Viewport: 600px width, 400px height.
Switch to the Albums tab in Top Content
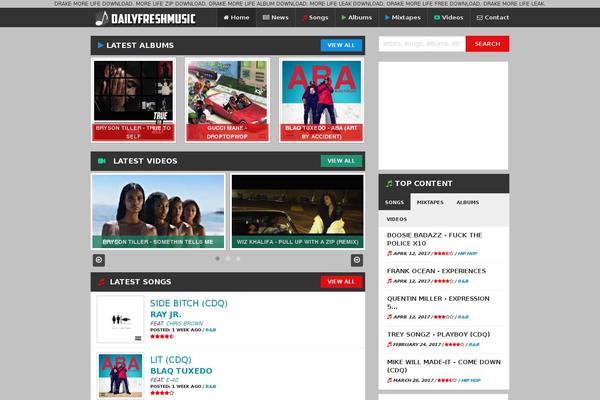pyautogui.click(x=468, y=202)
